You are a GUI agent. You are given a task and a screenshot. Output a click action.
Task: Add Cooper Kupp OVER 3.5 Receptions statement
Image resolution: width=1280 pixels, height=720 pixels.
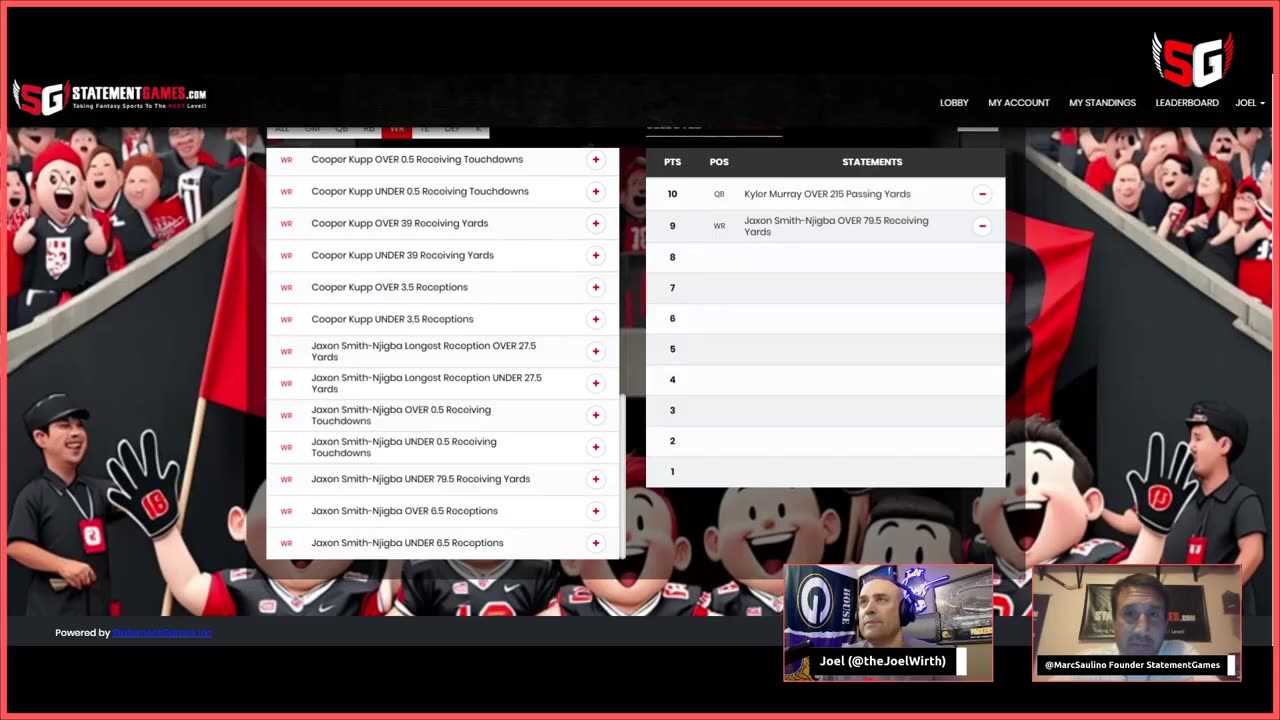click(x=596, y=288)
